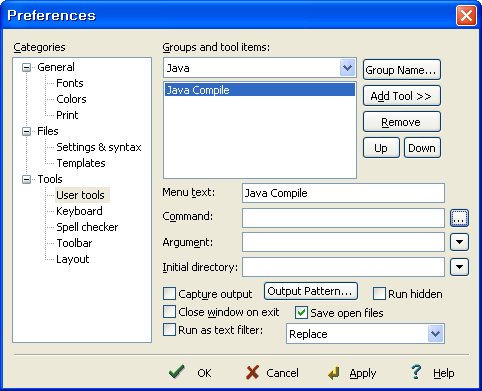482x391 pixels.
Task: Open the Initial directory dropdown arrow
Action: pyautogui.click(x=459, y=267)
